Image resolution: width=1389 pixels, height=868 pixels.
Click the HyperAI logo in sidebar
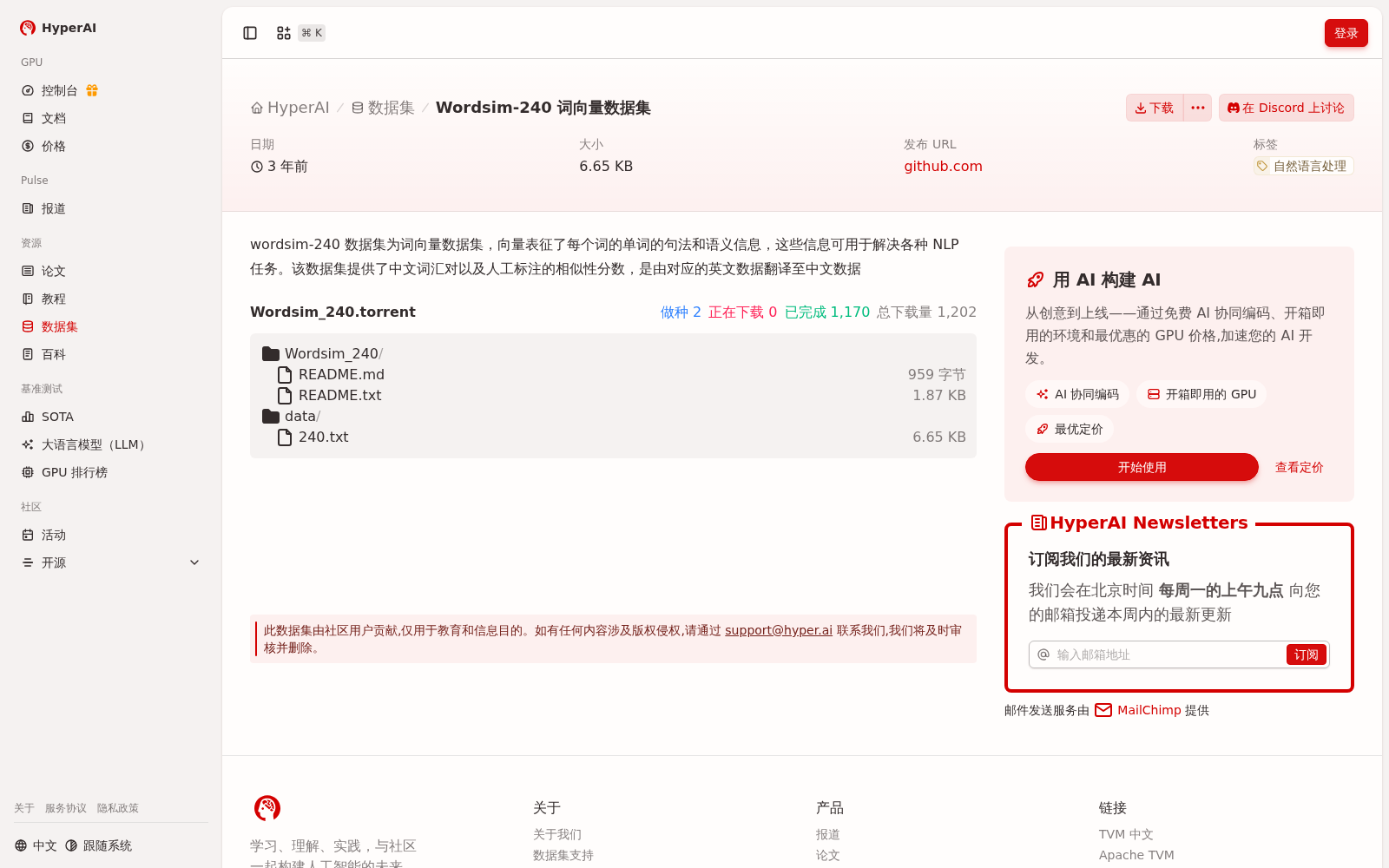57,28
